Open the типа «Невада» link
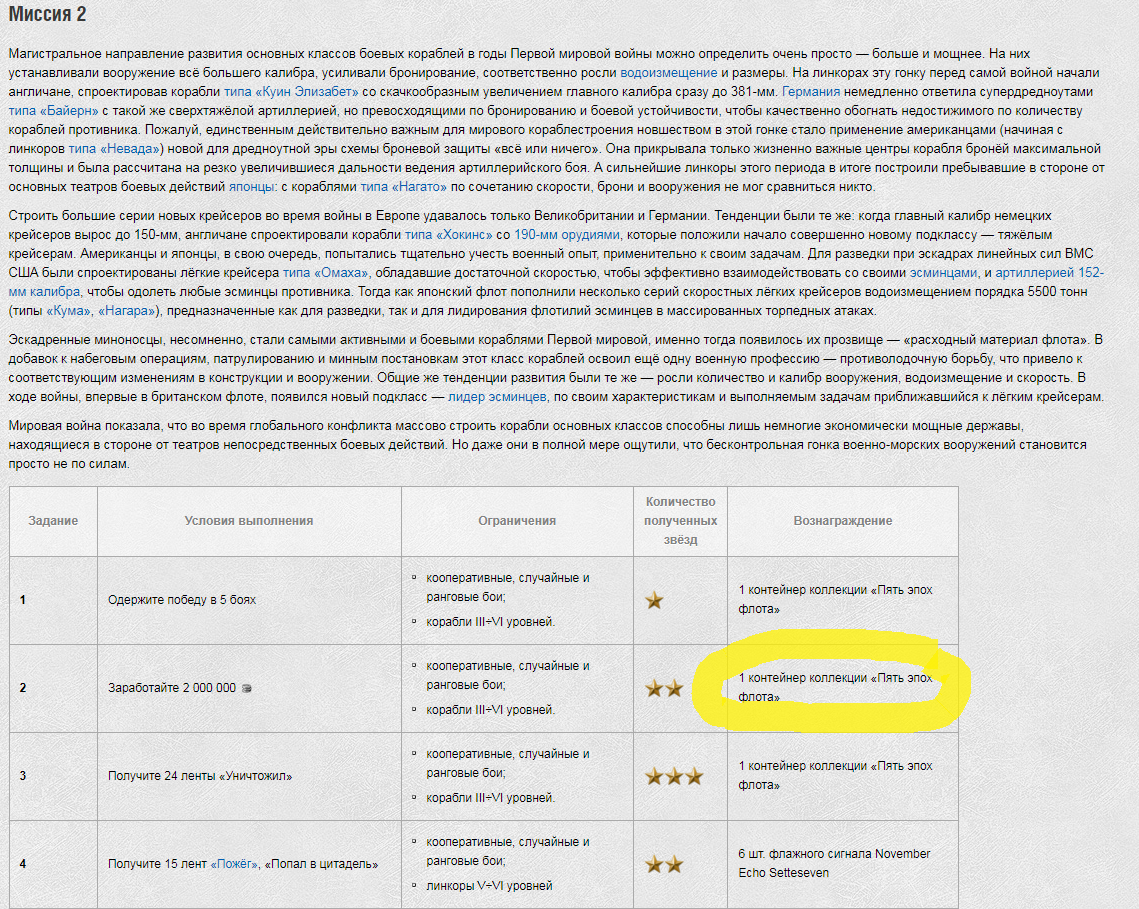The height and width of the screenshot is (909, 1139). coord(116,149)
